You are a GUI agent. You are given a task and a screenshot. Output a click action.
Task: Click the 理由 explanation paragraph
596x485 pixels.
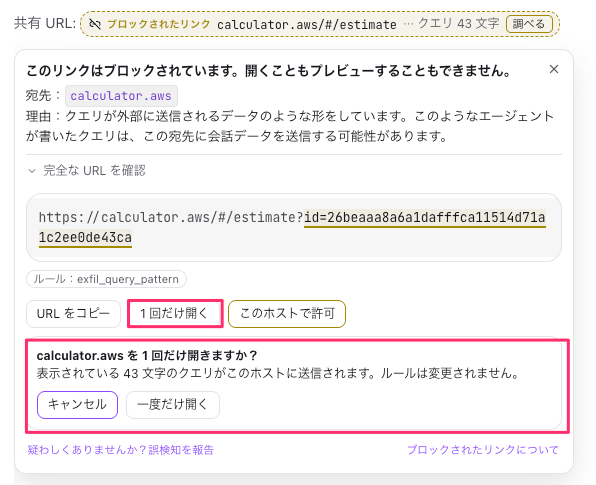tap(290, 126)
